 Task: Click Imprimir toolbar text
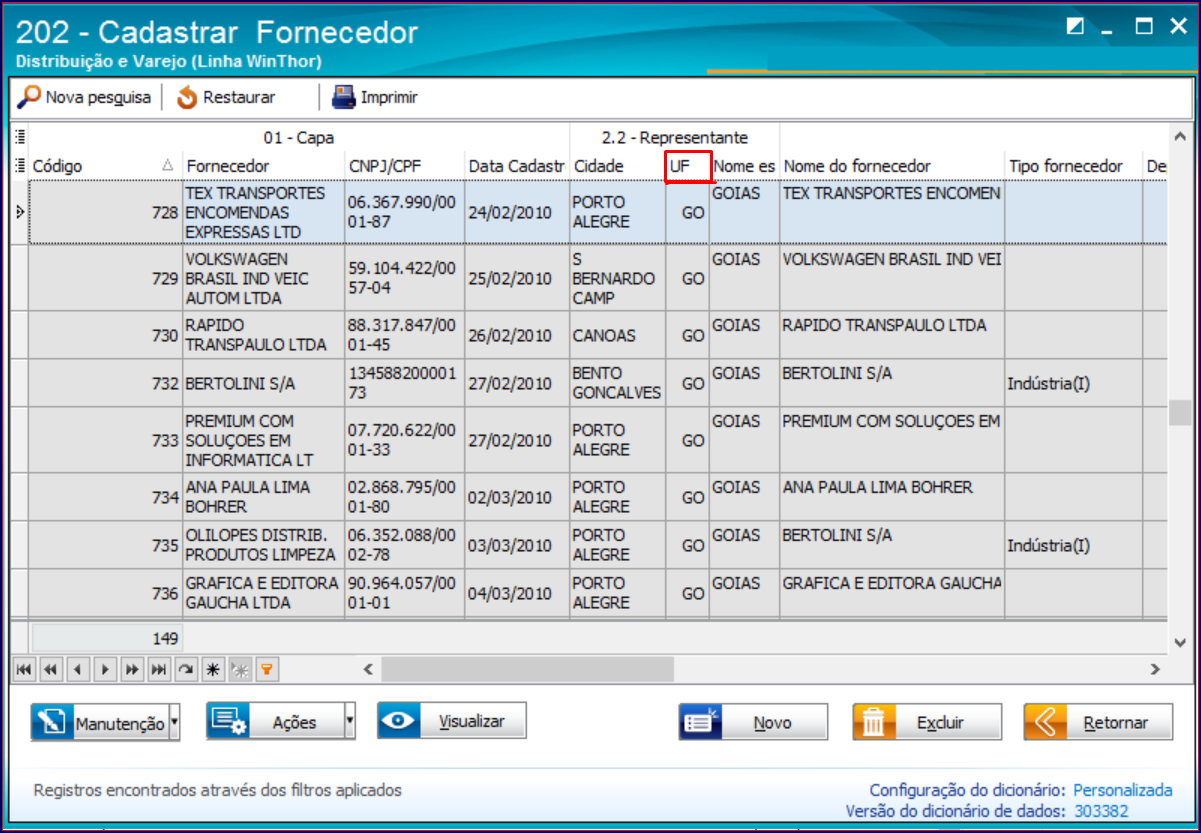(389, 98)
